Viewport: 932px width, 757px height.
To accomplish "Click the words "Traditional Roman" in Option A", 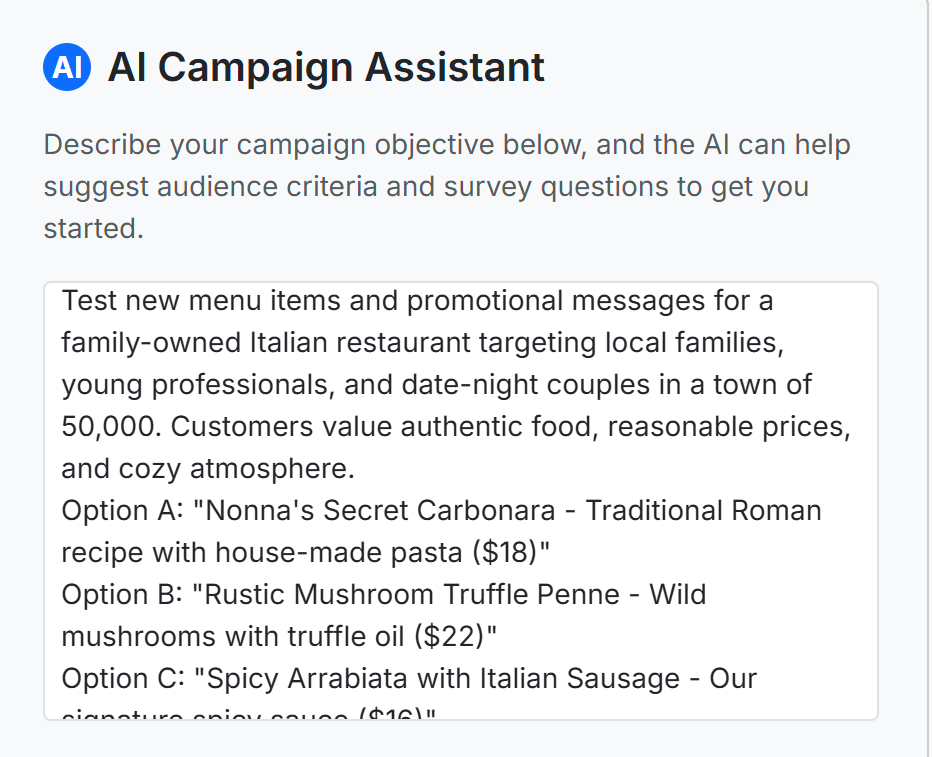I will (x=703, y=510).
